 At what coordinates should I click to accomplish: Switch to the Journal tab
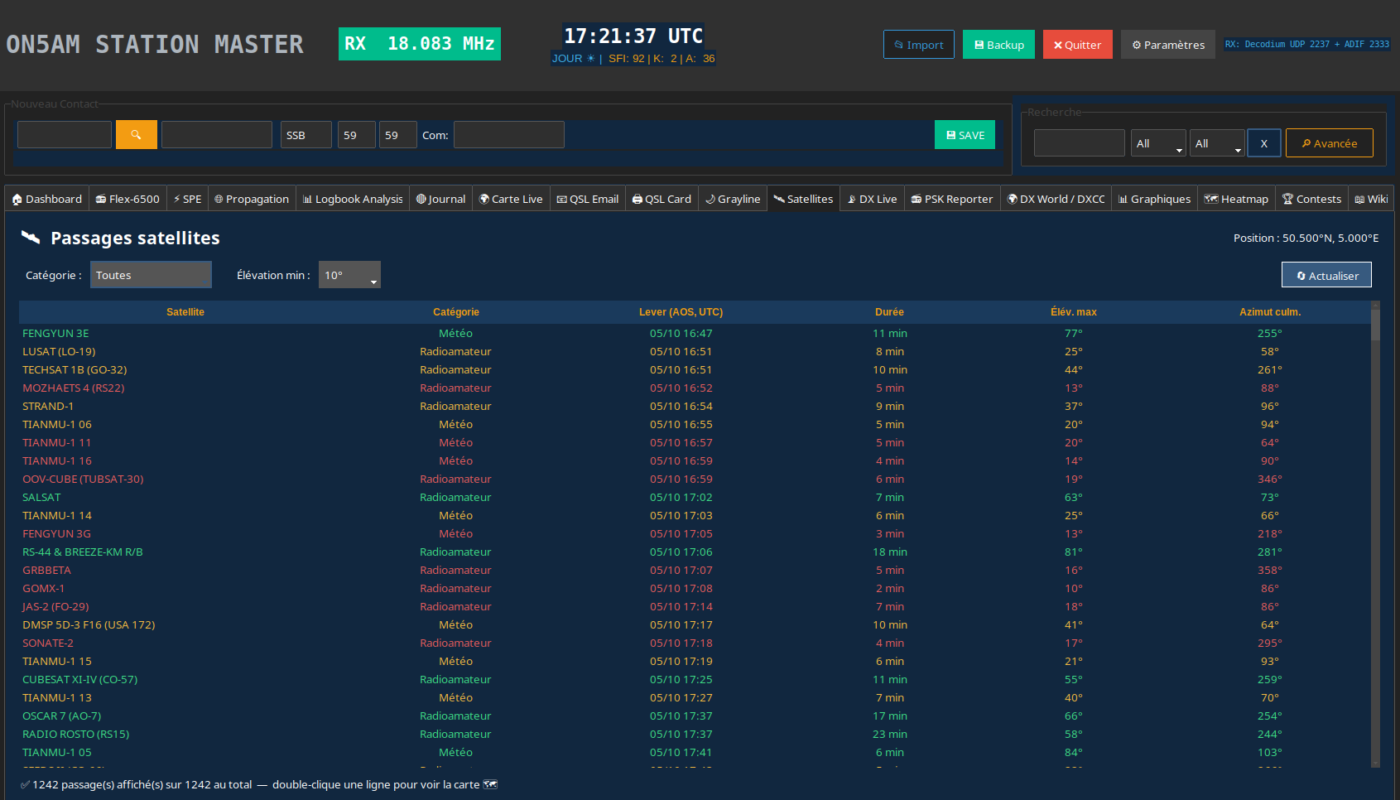[441, 199]
